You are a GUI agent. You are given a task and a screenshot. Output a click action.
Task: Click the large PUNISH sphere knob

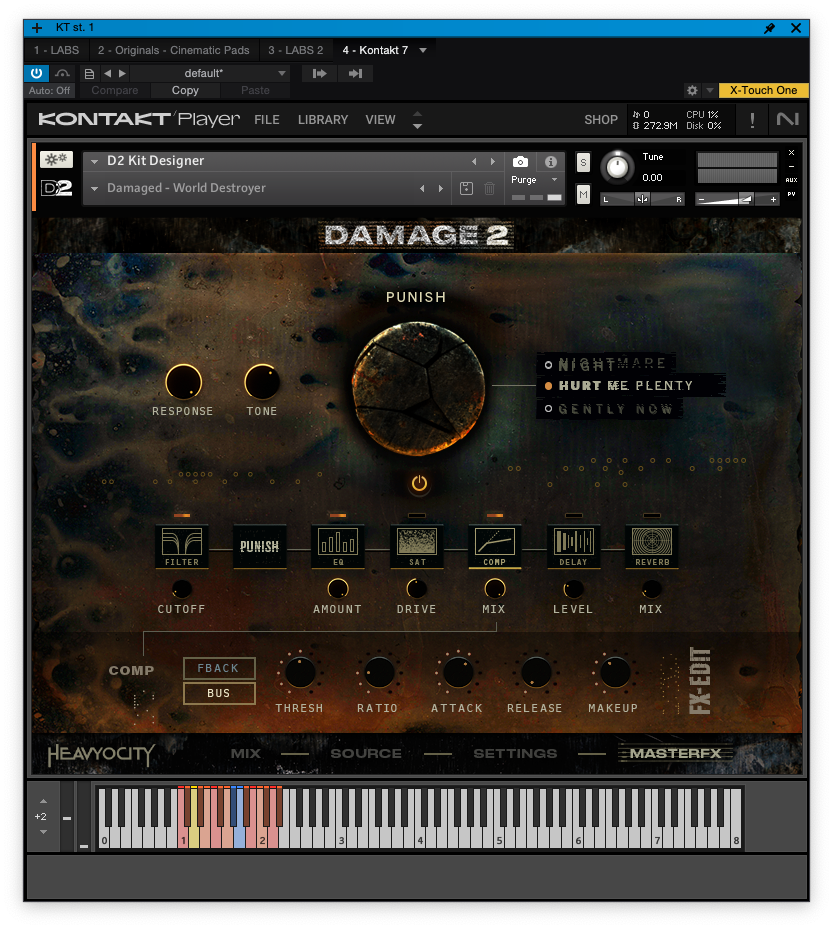[x=419, y=389]
